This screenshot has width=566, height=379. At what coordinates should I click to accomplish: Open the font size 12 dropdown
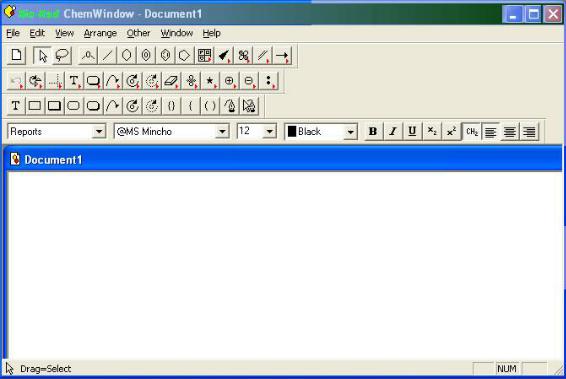[x=270, y=131]
